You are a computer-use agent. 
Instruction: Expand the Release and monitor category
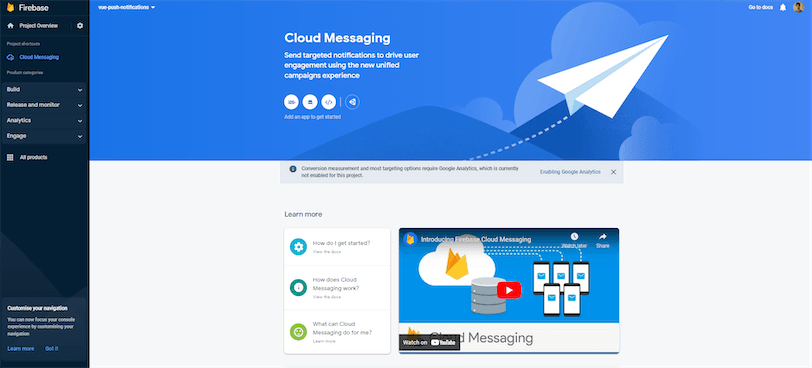click(44, 105)
